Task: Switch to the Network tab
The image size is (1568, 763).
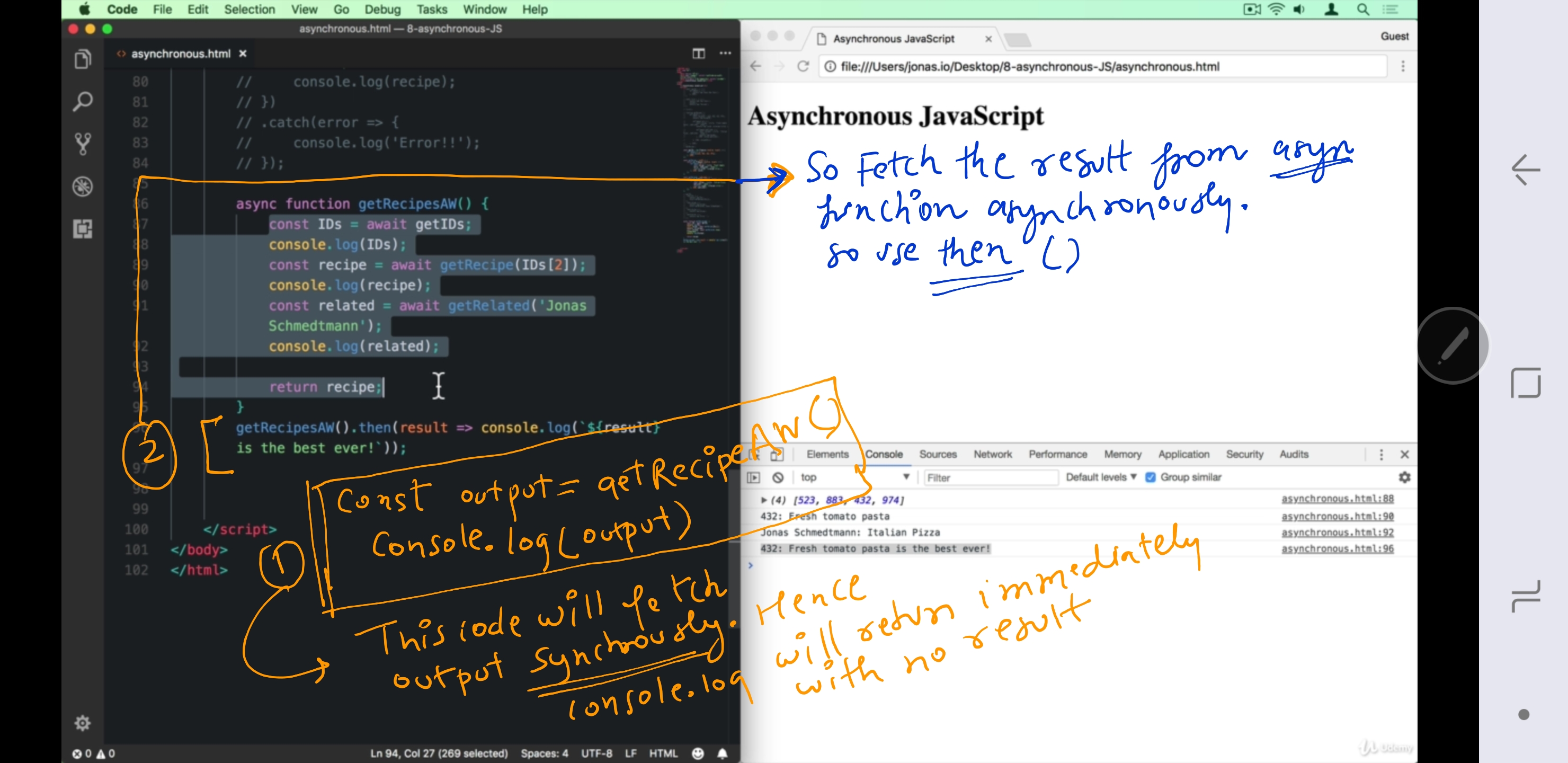Action: [x=992, y=454]
